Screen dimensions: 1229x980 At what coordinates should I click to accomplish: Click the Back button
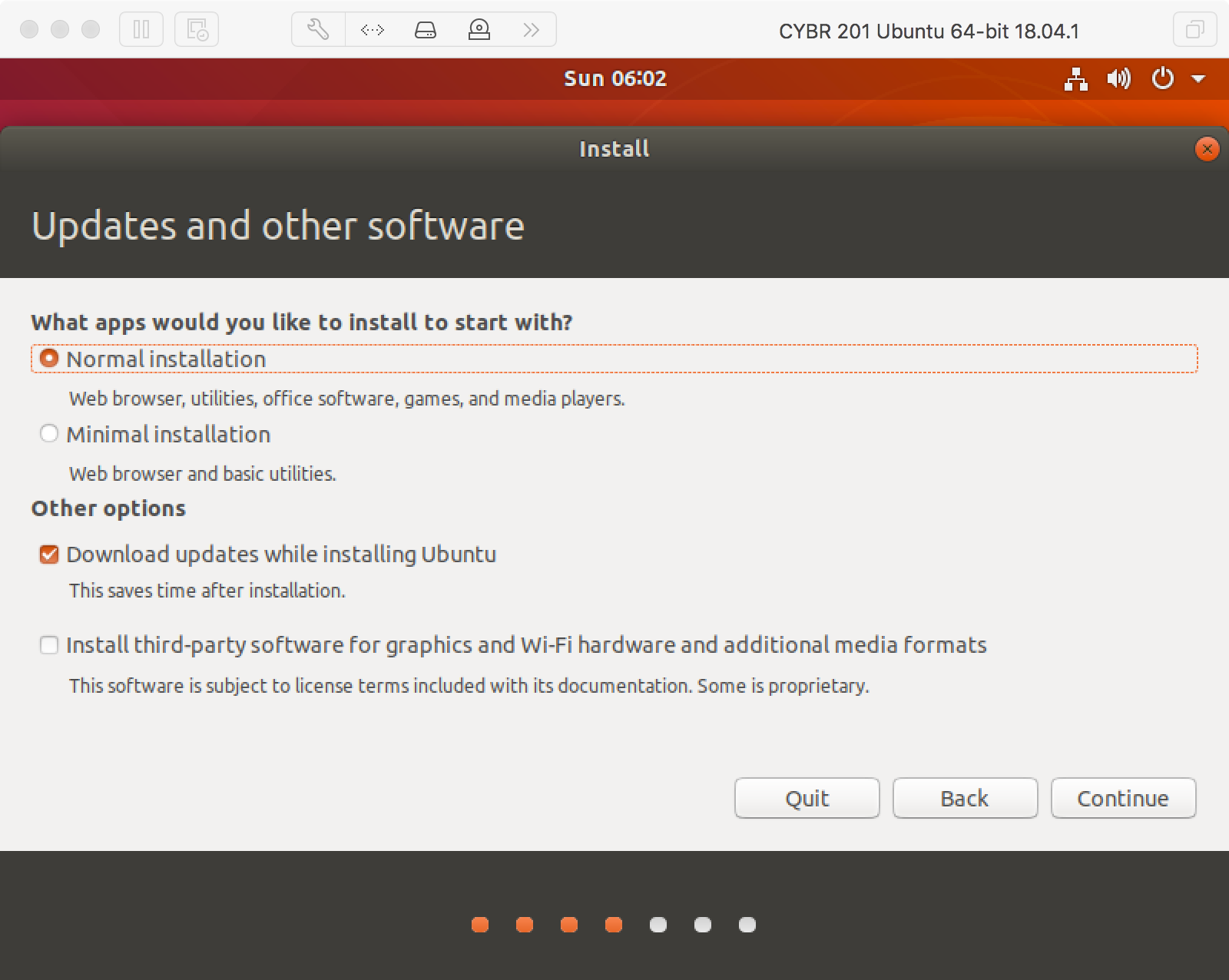point(965,798)
